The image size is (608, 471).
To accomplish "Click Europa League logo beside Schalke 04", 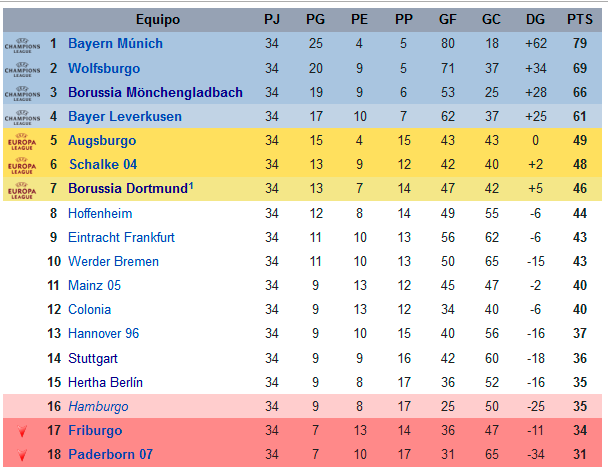I will (x=22, y=166).
